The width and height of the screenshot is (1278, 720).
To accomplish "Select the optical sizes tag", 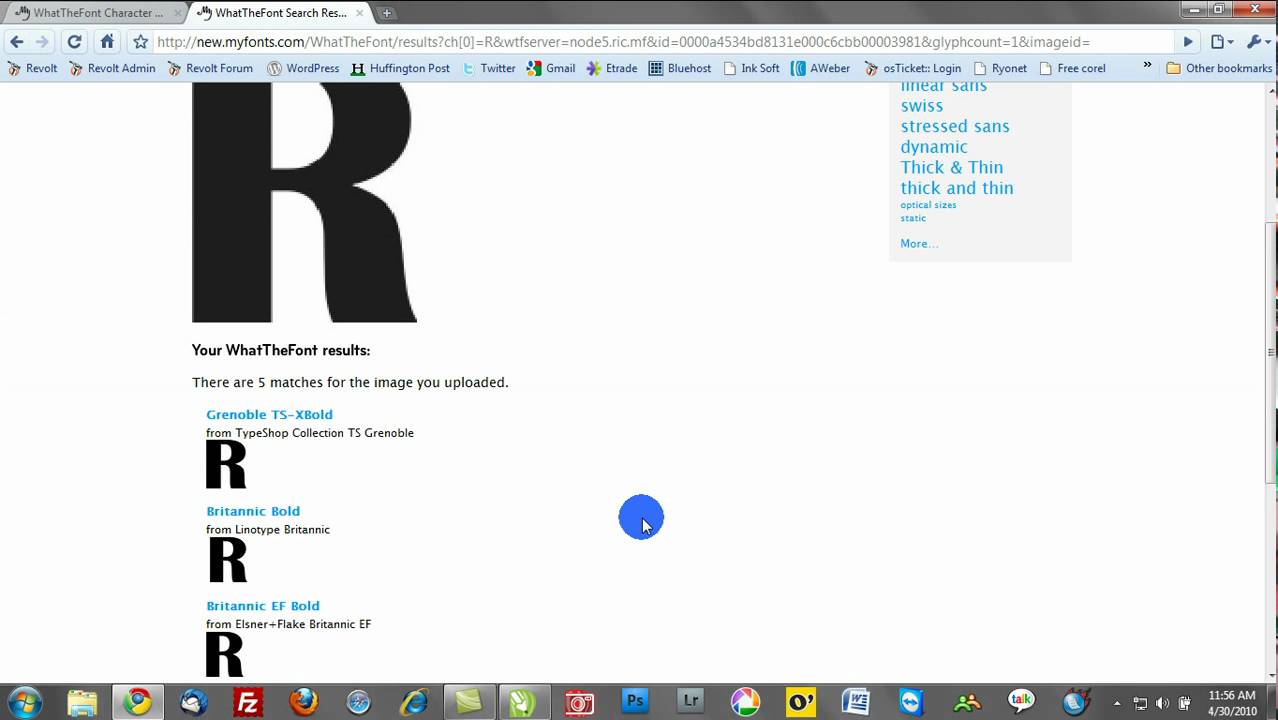I will click(928, 205).
